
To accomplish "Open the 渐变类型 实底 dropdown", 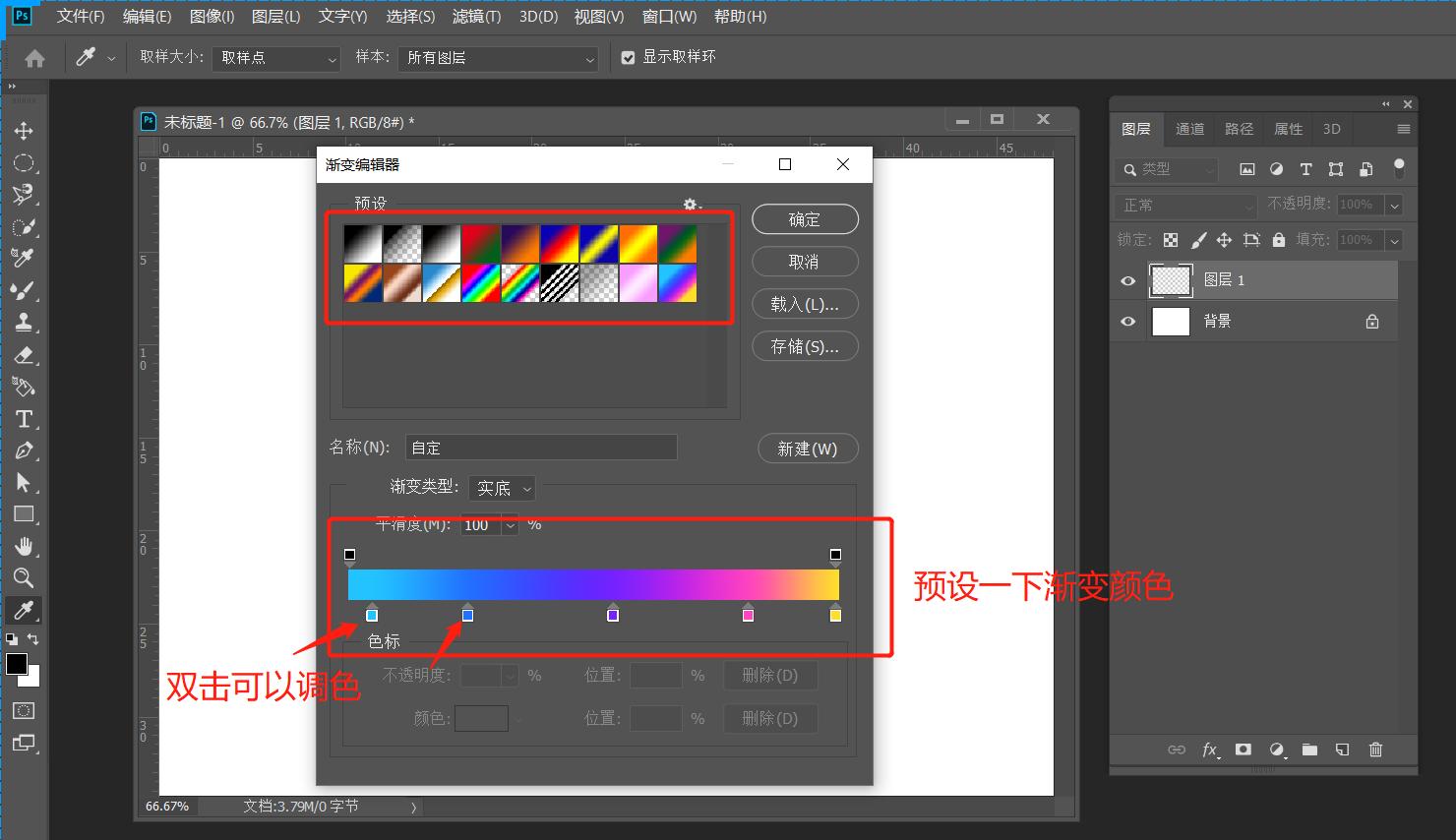I will (x=502, y=488).
